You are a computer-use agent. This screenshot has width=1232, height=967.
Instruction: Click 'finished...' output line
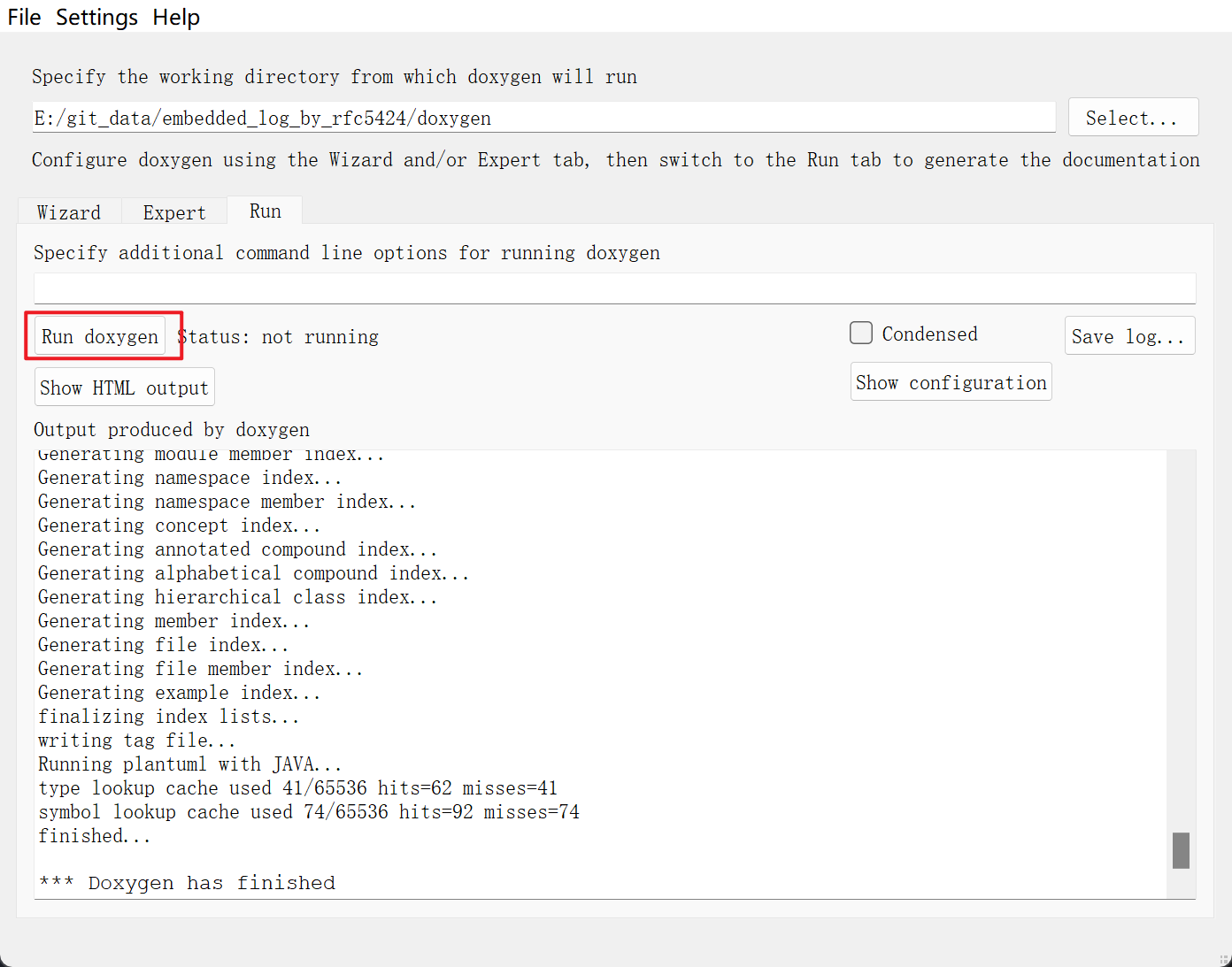point(95,836)
